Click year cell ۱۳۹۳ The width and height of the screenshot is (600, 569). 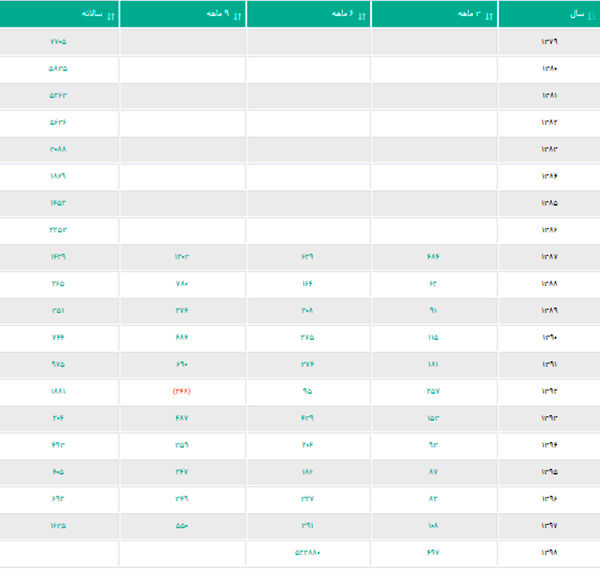point(549,418)
